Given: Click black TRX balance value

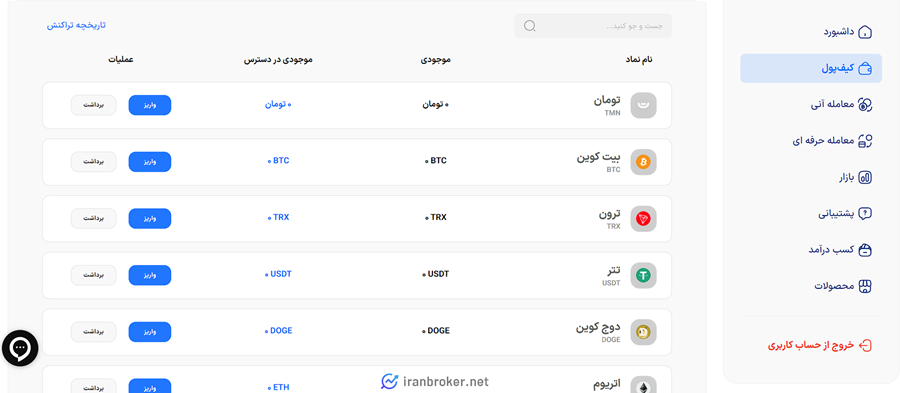Looking at the screenshot, I should click(x=436, y=217).
